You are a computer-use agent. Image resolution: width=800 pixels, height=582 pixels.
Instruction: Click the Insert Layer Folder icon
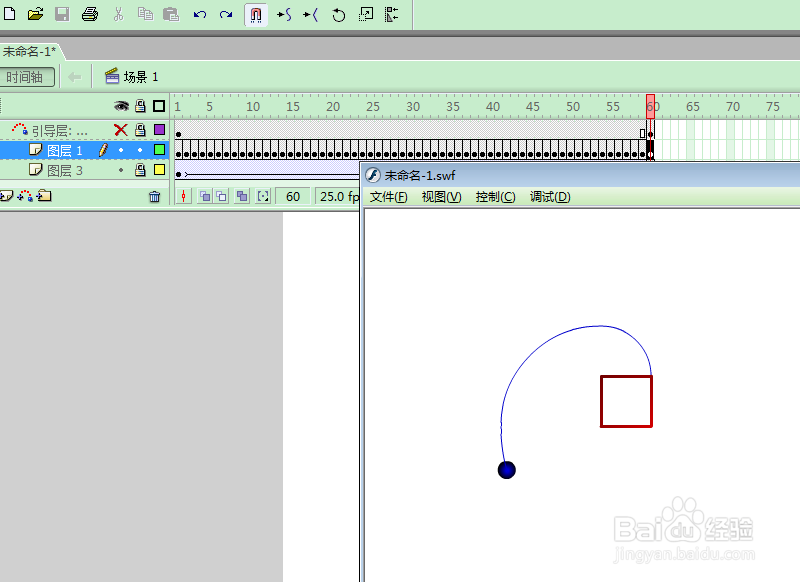(x=44, y=195)
